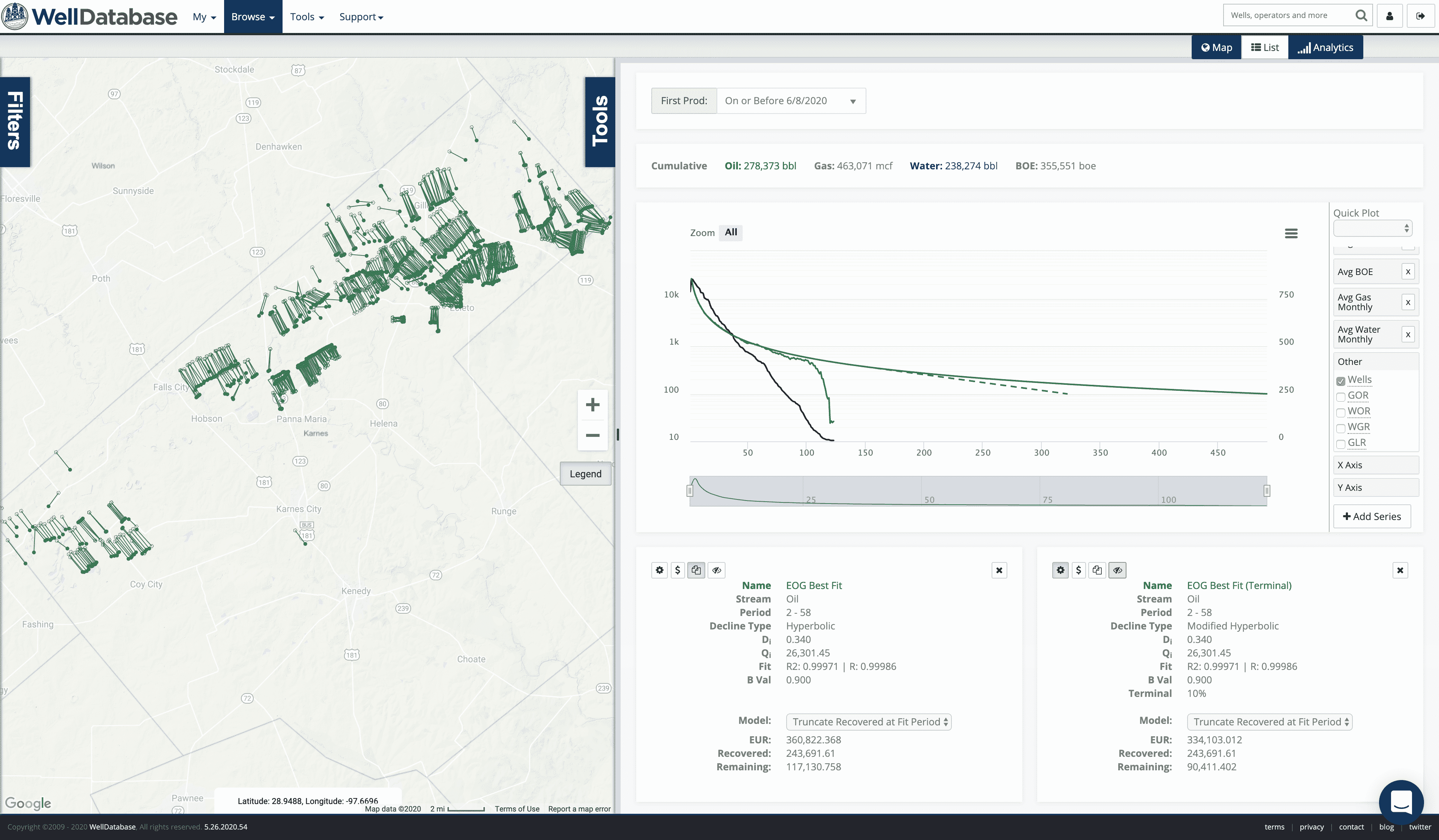Switch to the List tab
The height and width of the screenshot is (840, 1439).
coord(1264,48)
